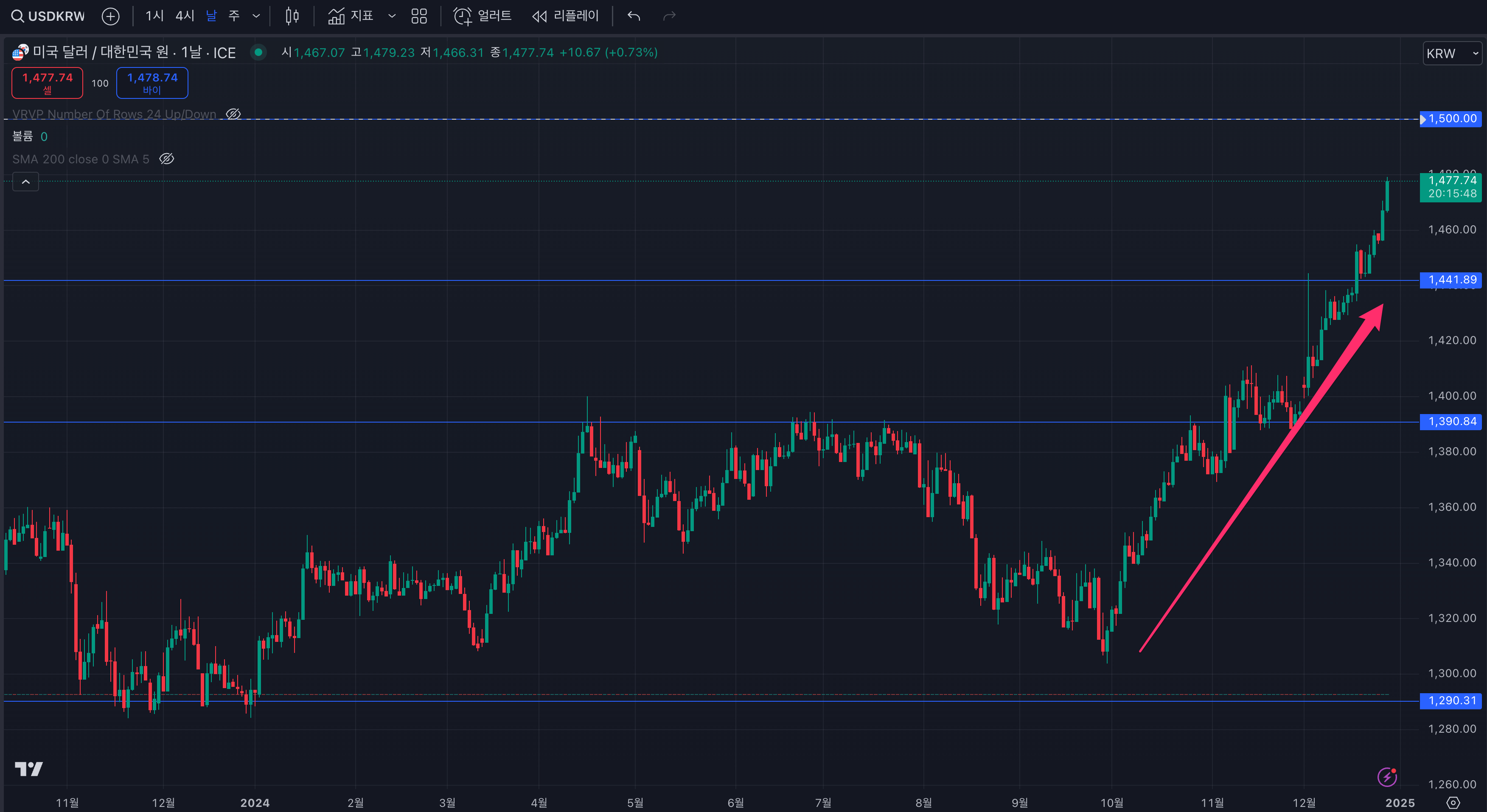The height and width of the screenshot is (812, 1487).
Task: Start bar replay (리플레이)
Action: 565,16
